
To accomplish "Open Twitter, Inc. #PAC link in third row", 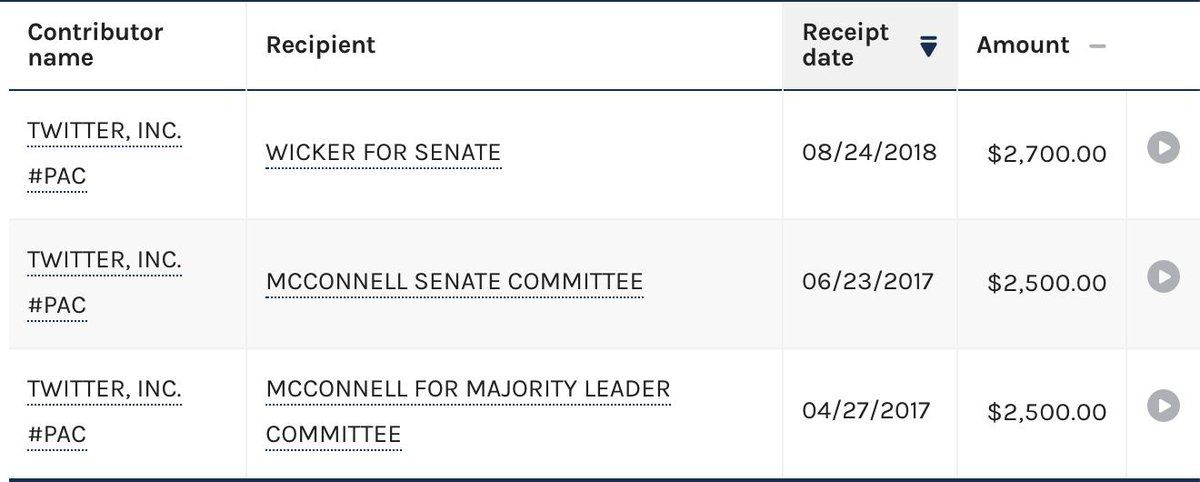I will click(x=104, y=411).
